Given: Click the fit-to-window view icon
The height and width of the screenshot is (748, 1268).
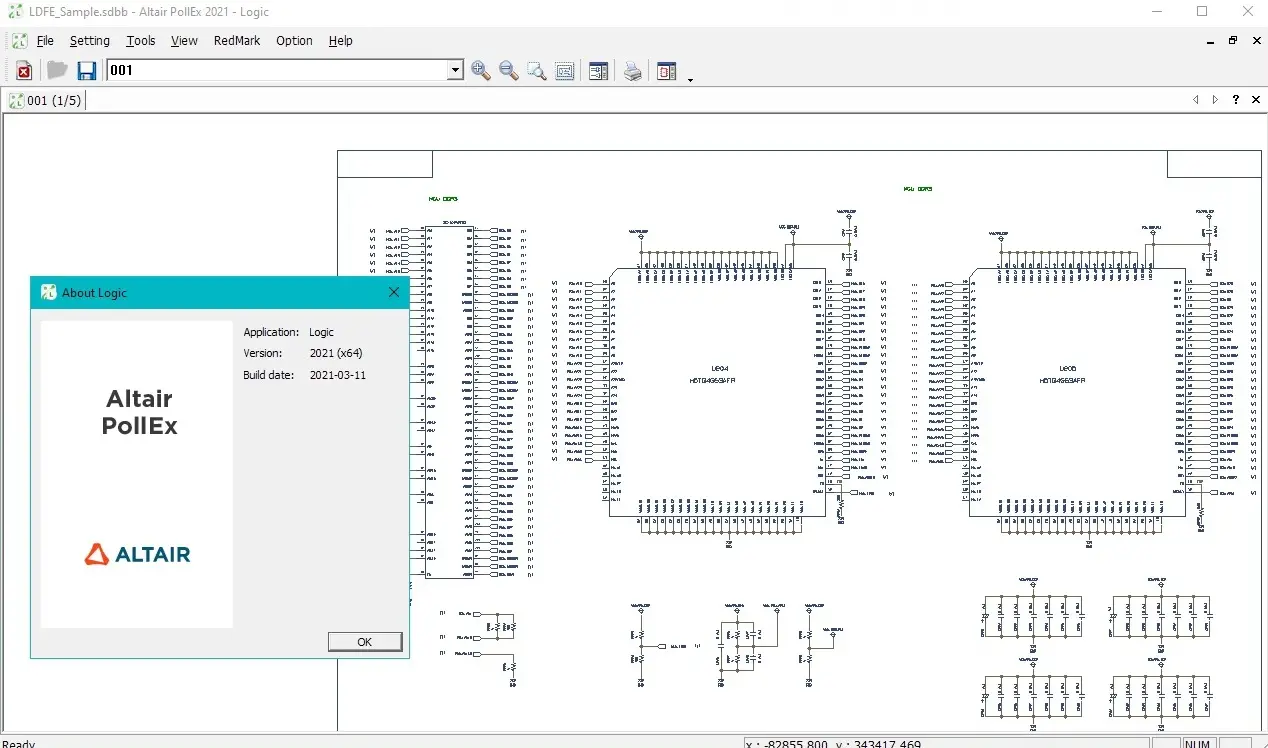Looking at the screenshot, I should click(x=565, y=71).
